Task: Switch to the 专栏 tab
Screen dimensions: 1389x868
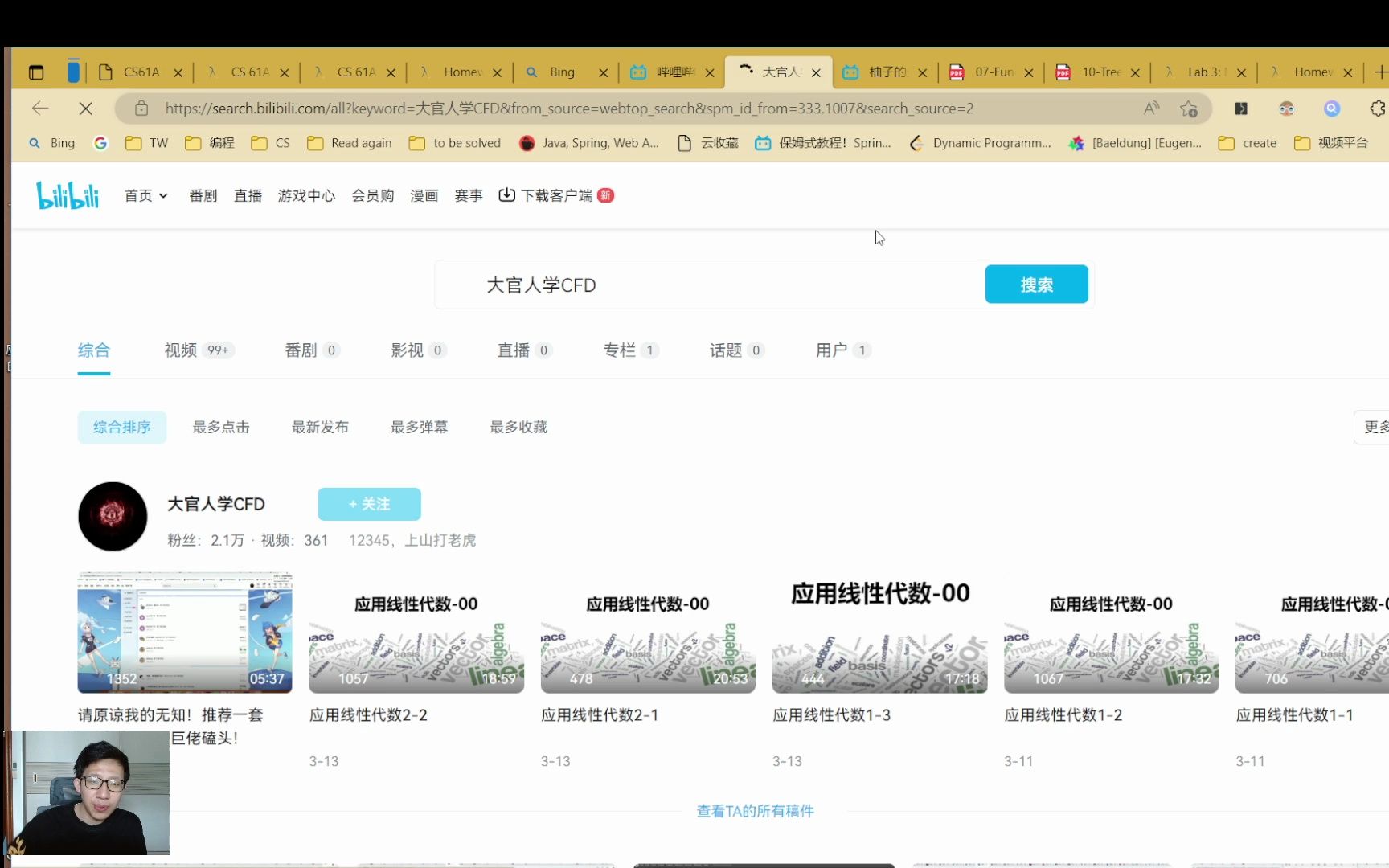Action: (630, 350)
